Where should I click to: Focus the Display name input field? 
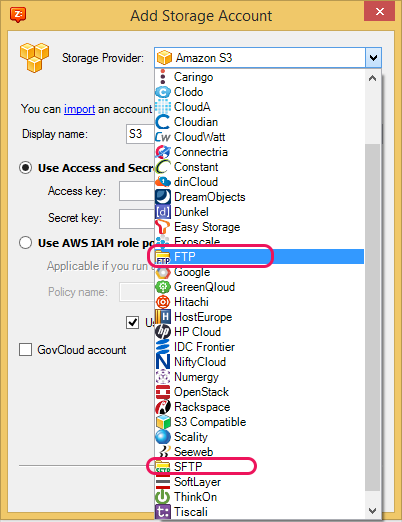tap(140, 134)
